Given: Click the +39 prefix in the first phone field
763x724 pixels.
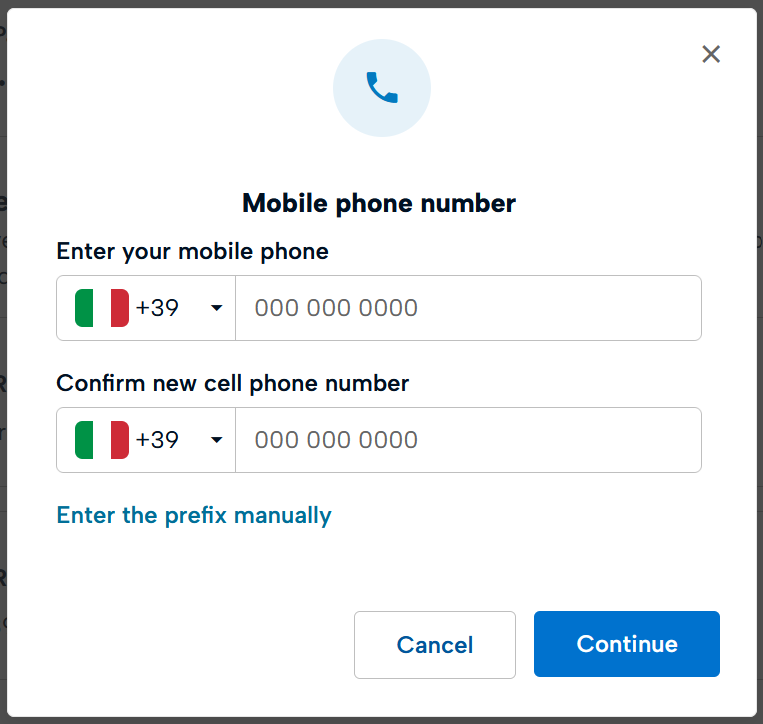Looking at the screenshot, I should pyautogui.click(x=157, y=308).
